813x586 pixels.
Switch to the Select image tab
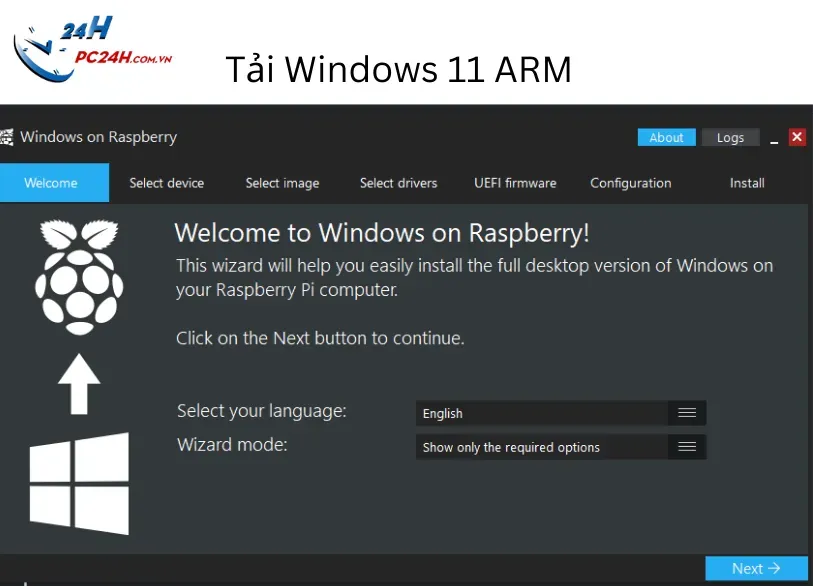pos(282,183)
